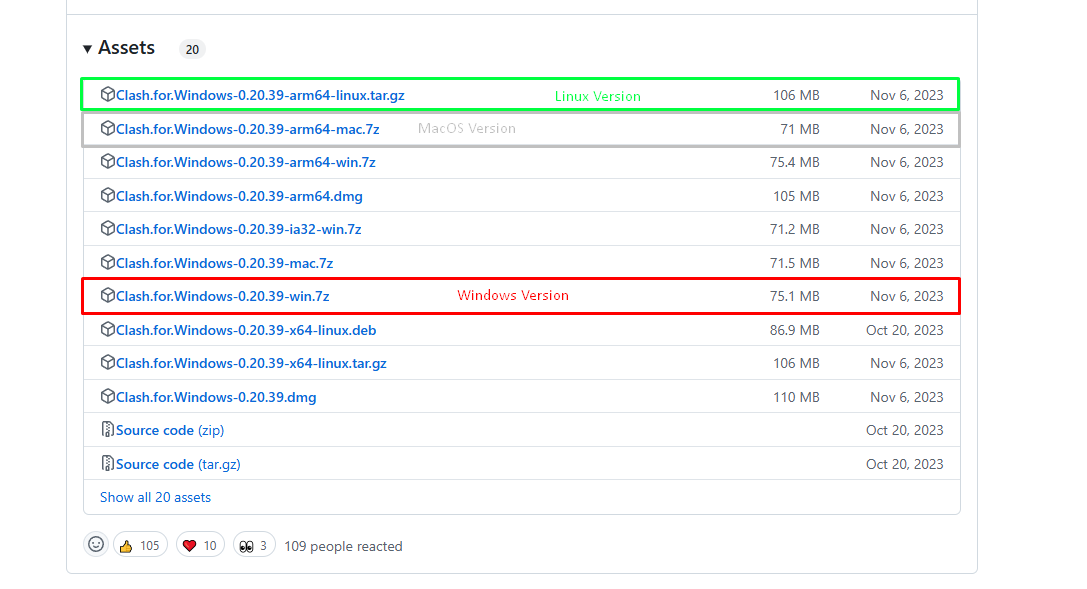Download Clash.for.Windows-0.20.39-arm64.dmg
The width and height of the screenshot is (1087, 589).
(239, 196)
